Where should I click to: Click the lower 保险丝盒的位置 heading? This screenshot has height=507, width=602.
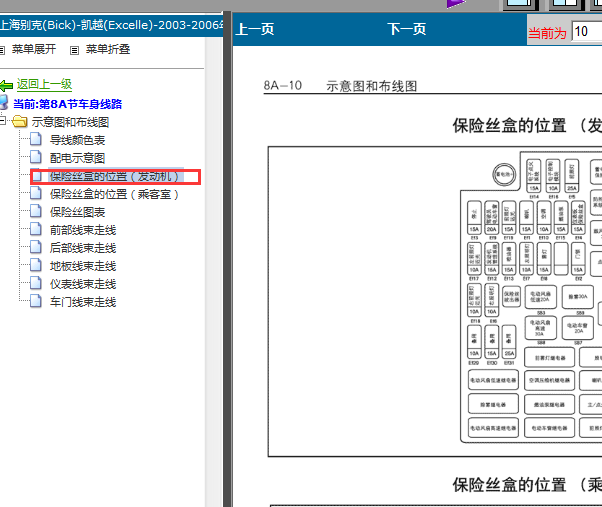527,485
